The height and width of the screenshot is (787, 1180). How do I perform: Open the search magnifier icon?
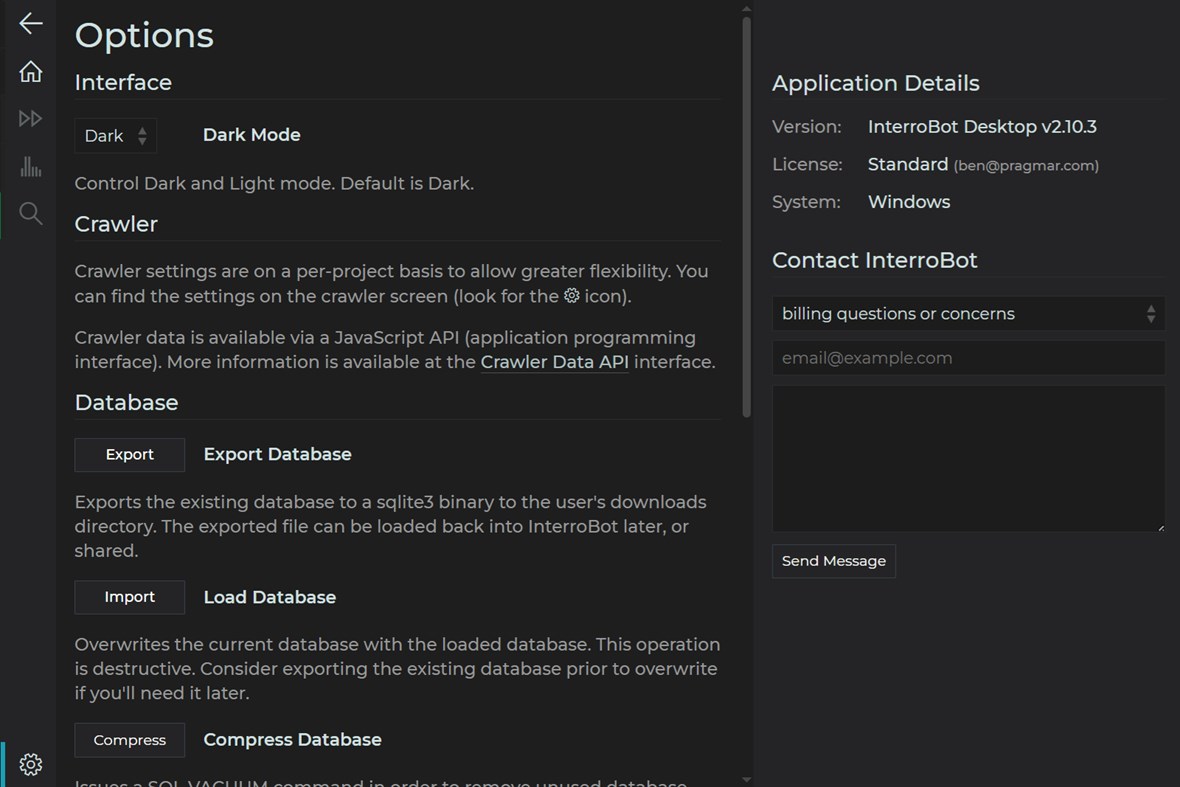click(31, 213)
